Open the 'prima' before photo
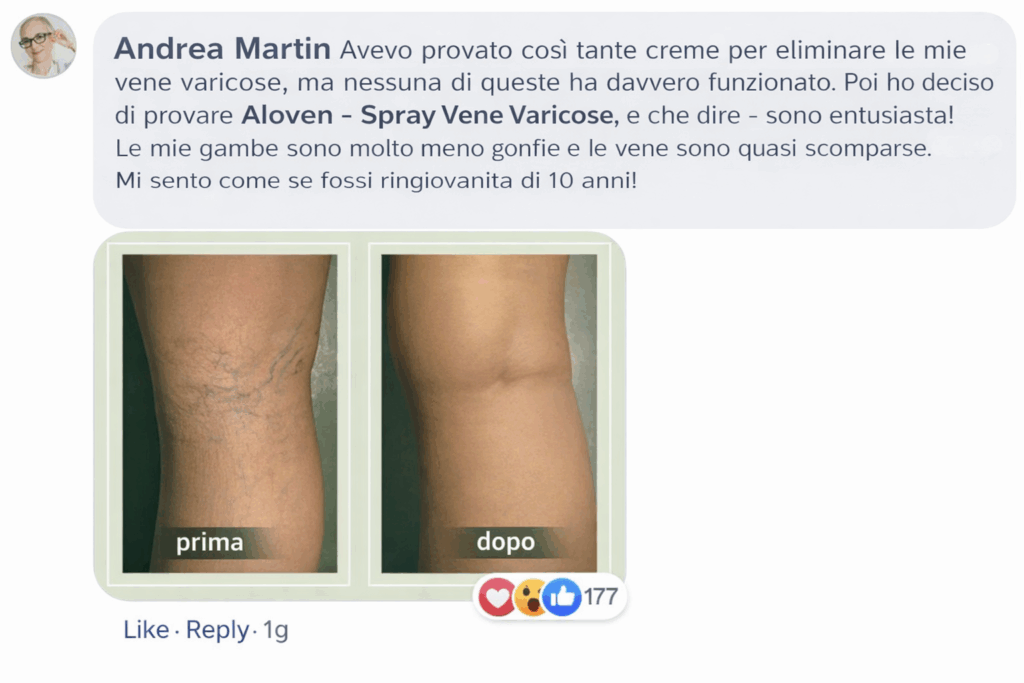 click(230, 413)
